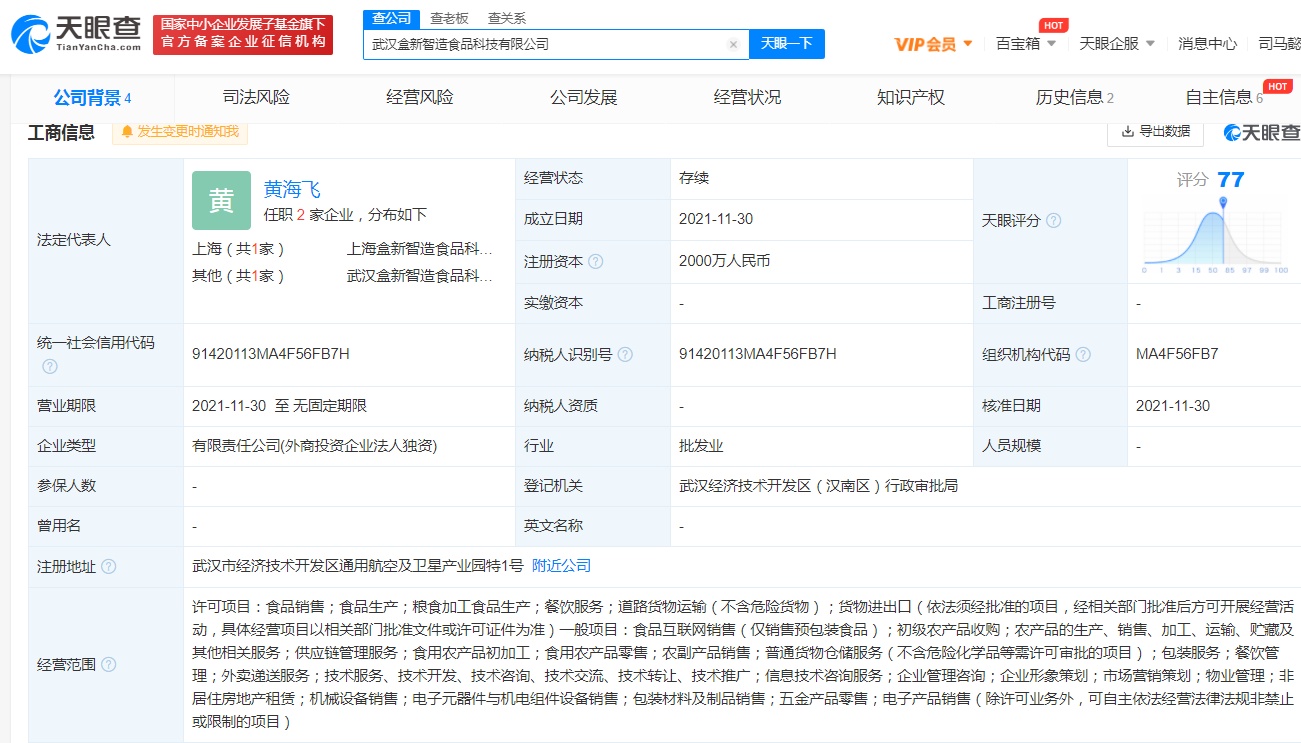
Task: Click the score value 77
Action: click(x=1231, y=179)
